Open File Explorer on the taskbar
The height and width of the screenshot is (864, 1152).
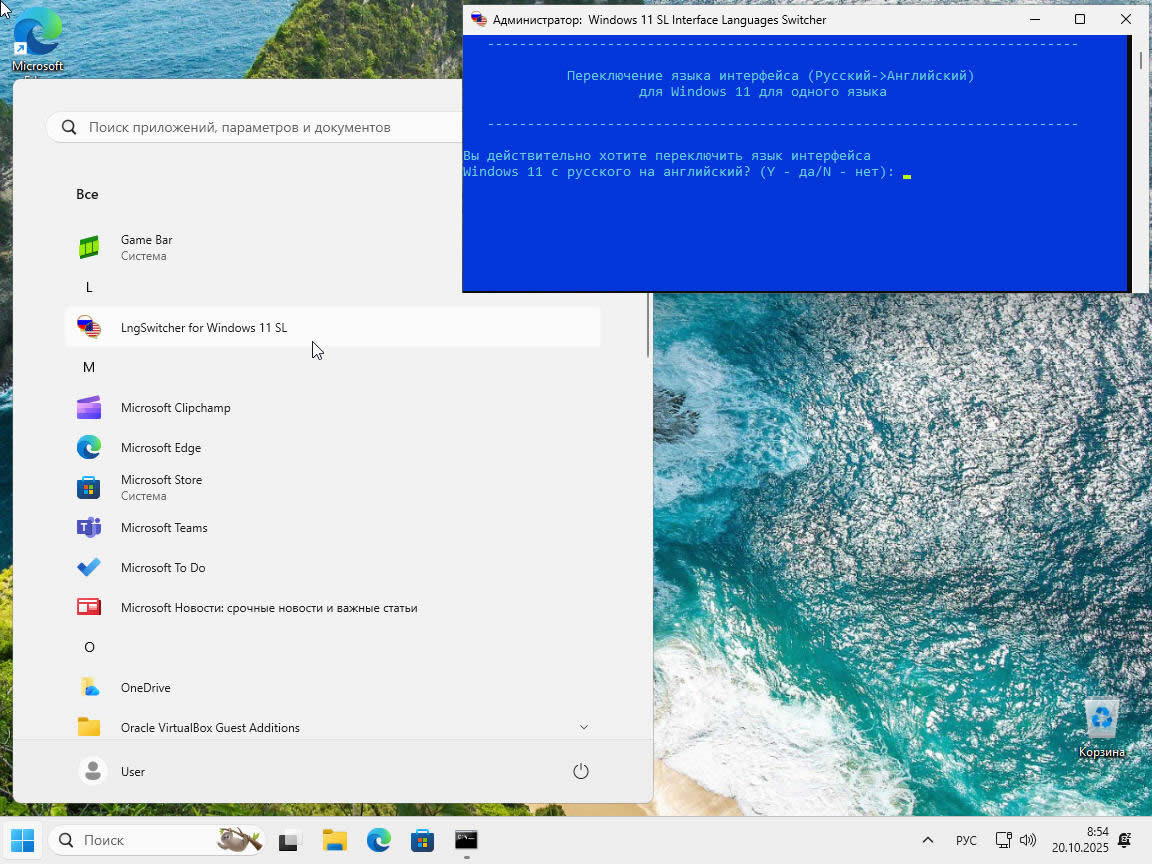click(x=334, y=840)
